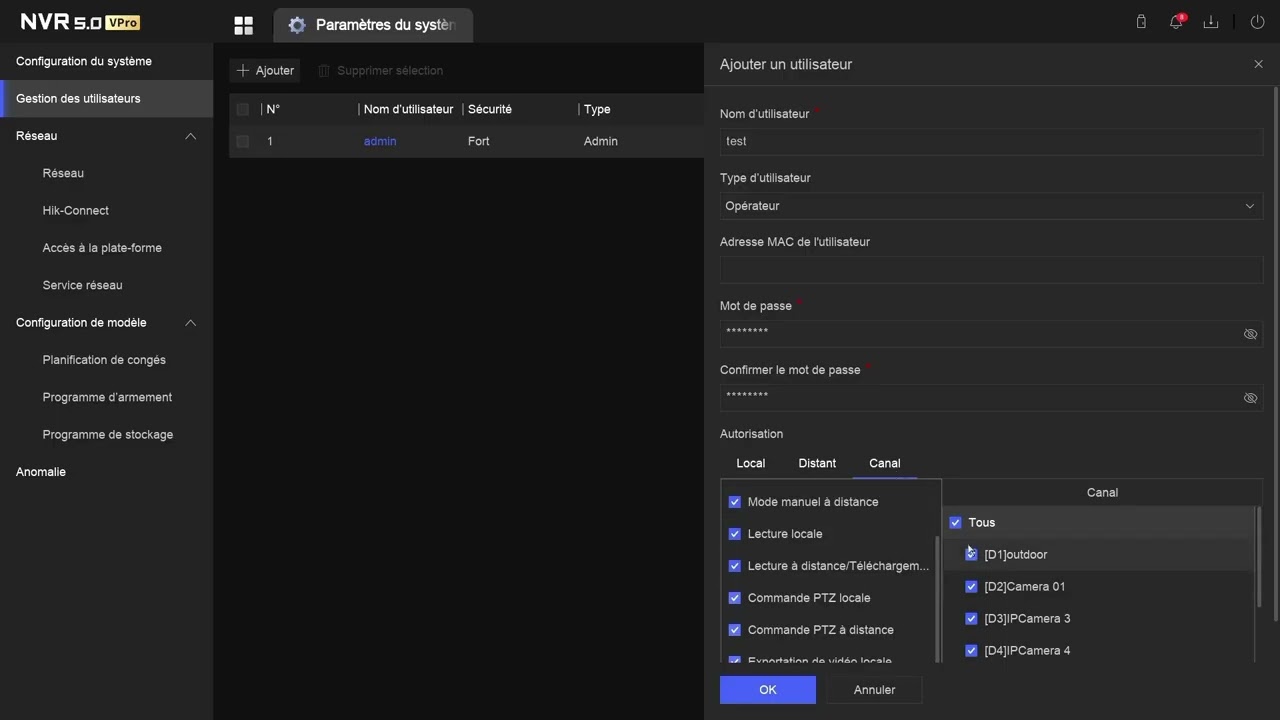The height and width of the screenshot is (720, 1280).
Task: Click the USB storage device icon
Action: click(1141, 21)
